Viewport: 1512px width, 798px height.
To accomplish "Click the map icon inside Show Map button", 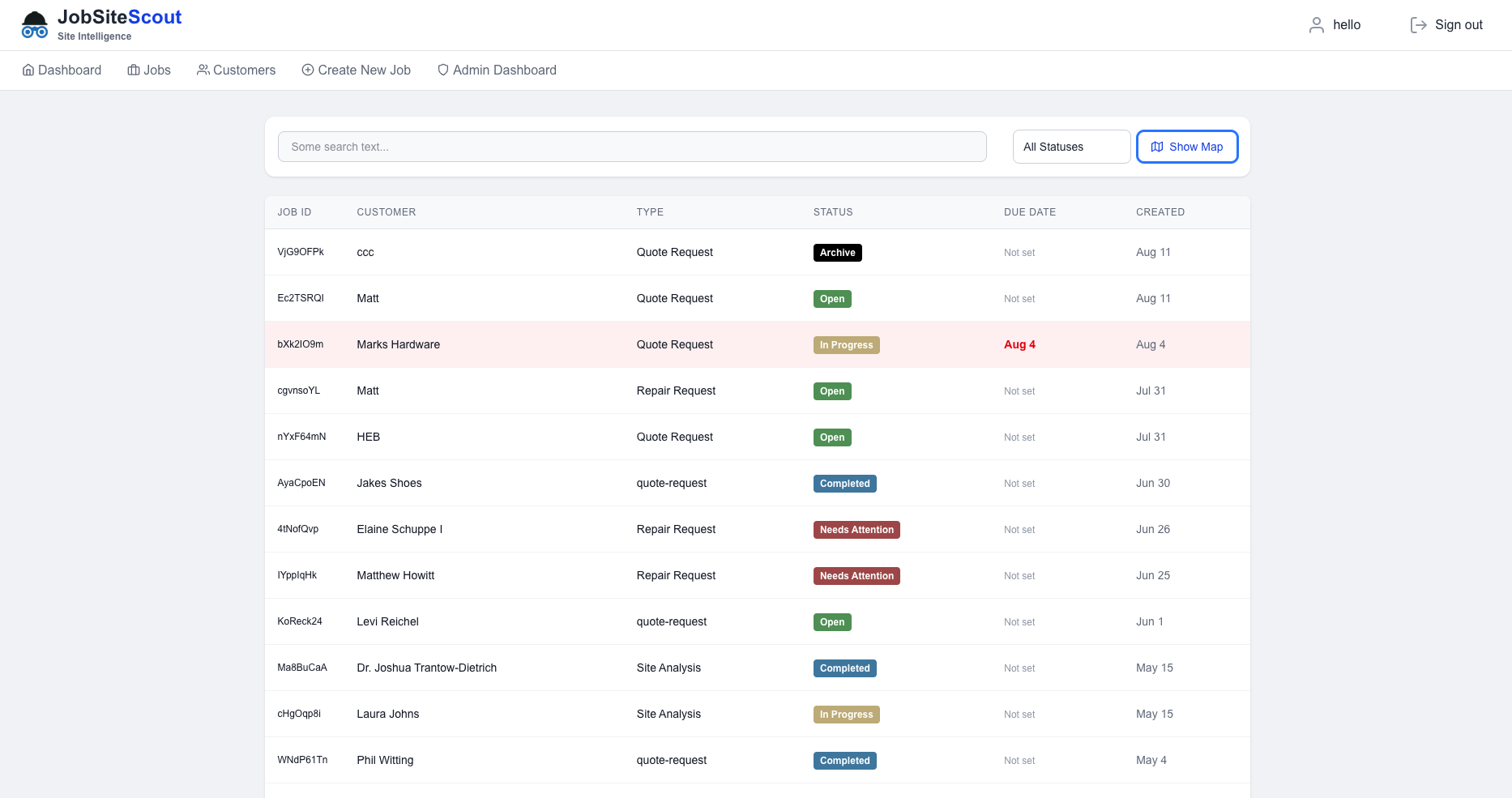I will point(1157,147).
